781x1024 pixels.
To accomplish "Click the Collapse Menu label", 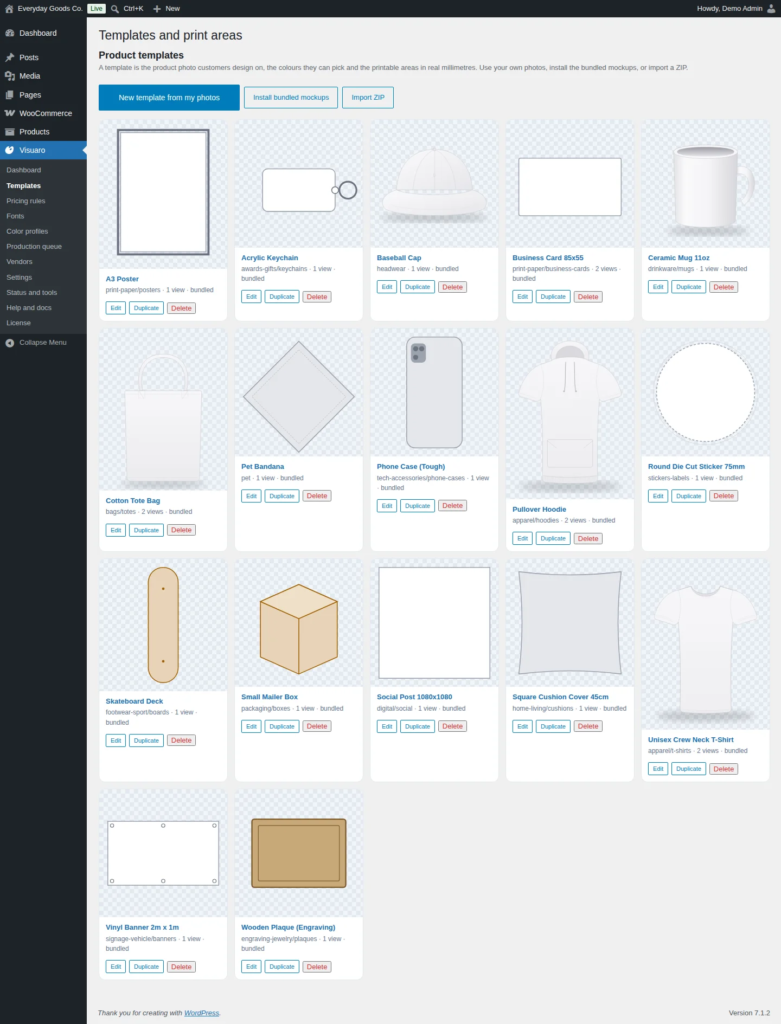I will [42, 342].
